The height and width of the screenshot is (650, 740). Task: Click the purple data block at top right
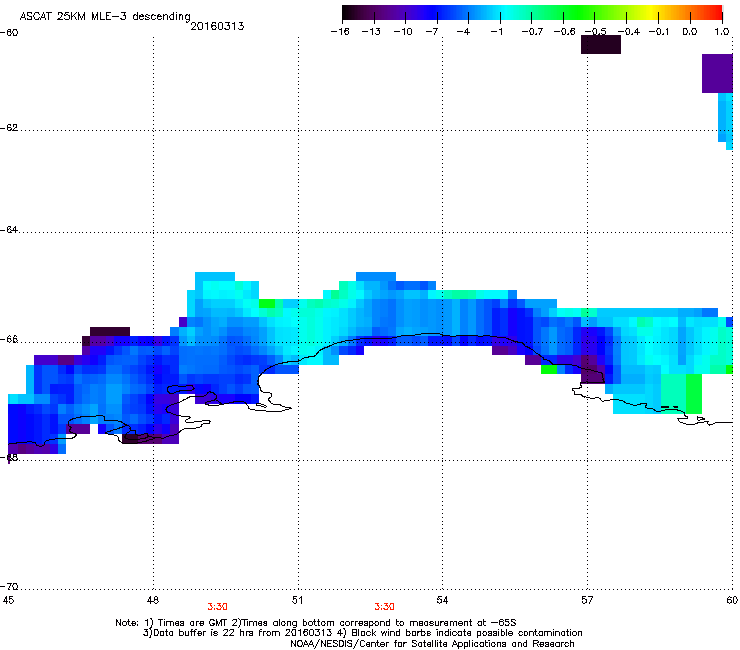pyautogui.click(x=717, y=73)
